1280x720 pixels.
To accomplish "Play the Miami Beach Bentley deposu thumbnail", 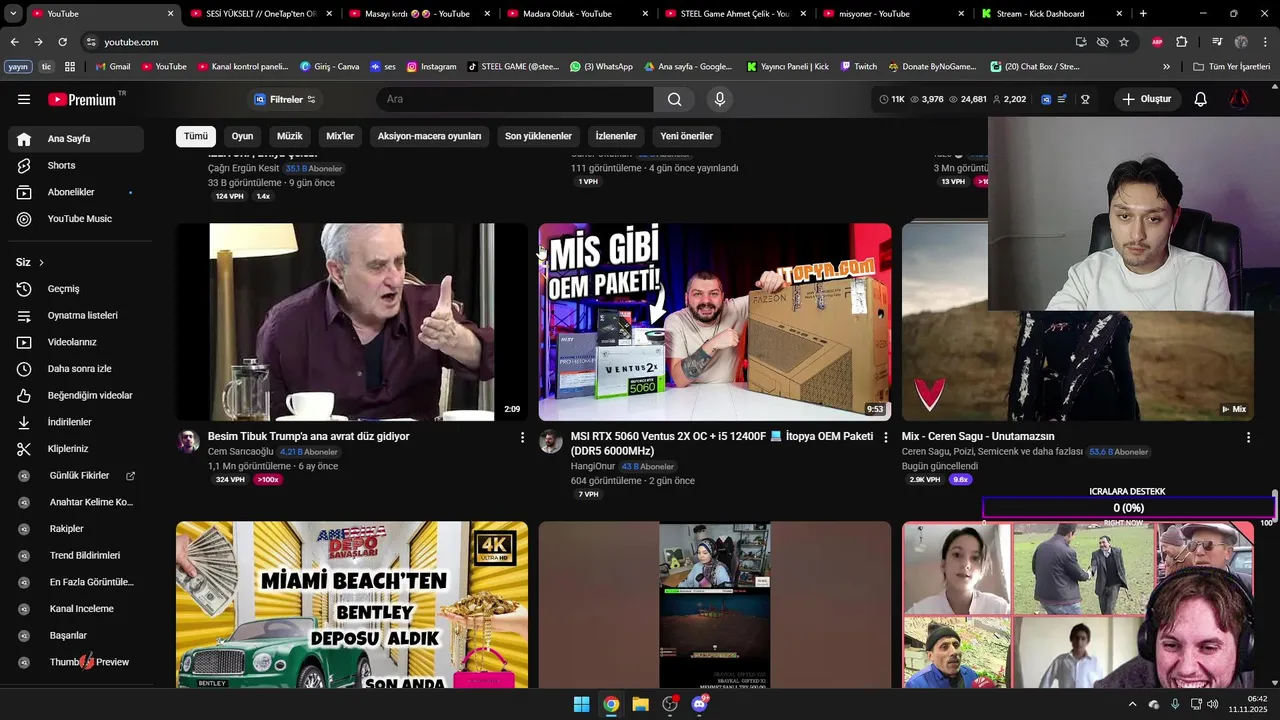I will pos(352,604).
